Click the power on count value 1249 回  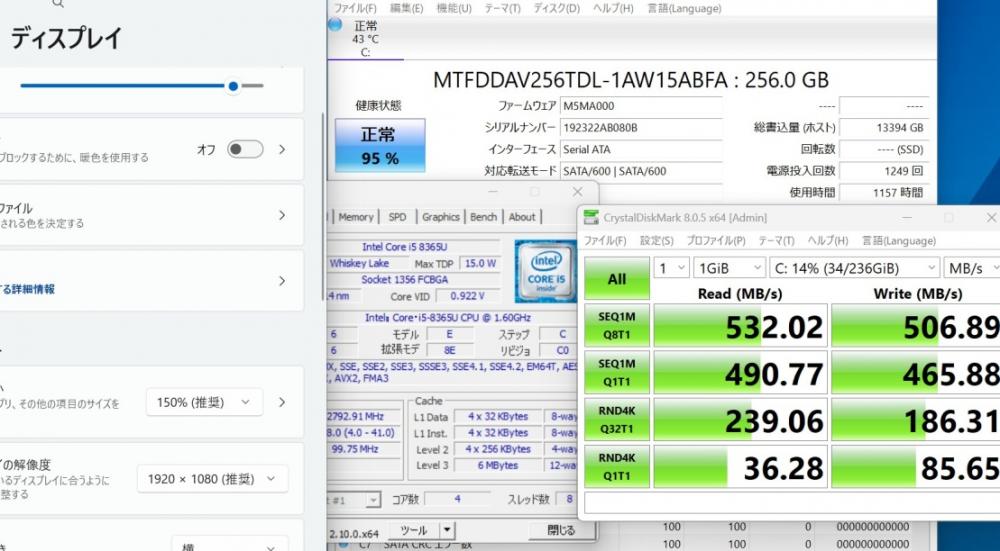[884, 171]
